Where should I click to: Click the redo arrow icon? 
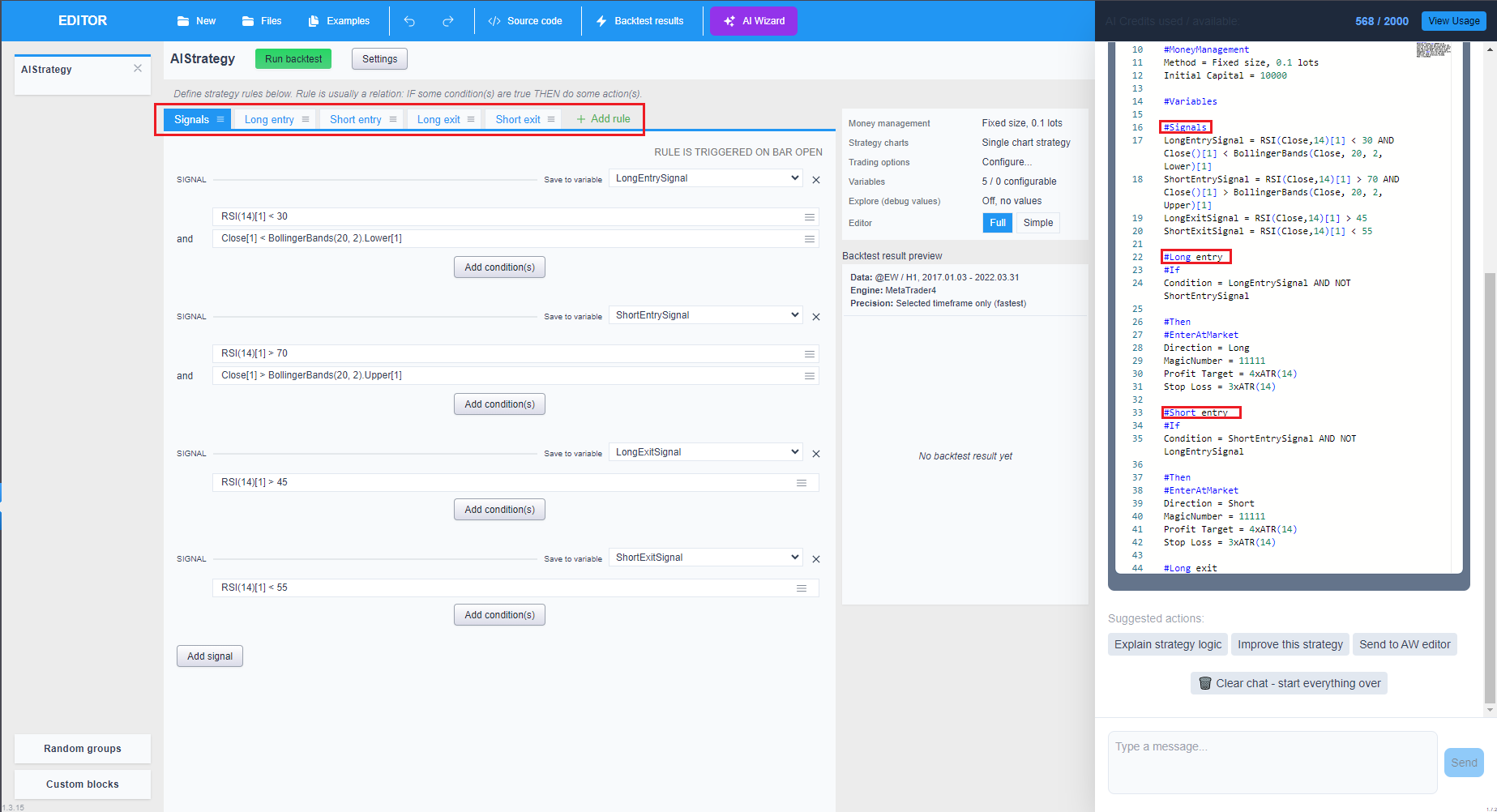447,21
